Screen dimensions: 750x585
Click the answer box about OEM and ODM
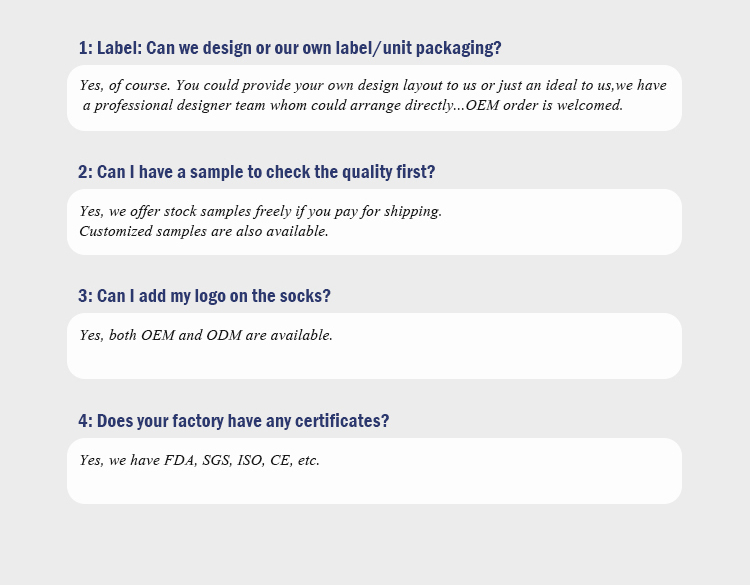pos(374,346)
